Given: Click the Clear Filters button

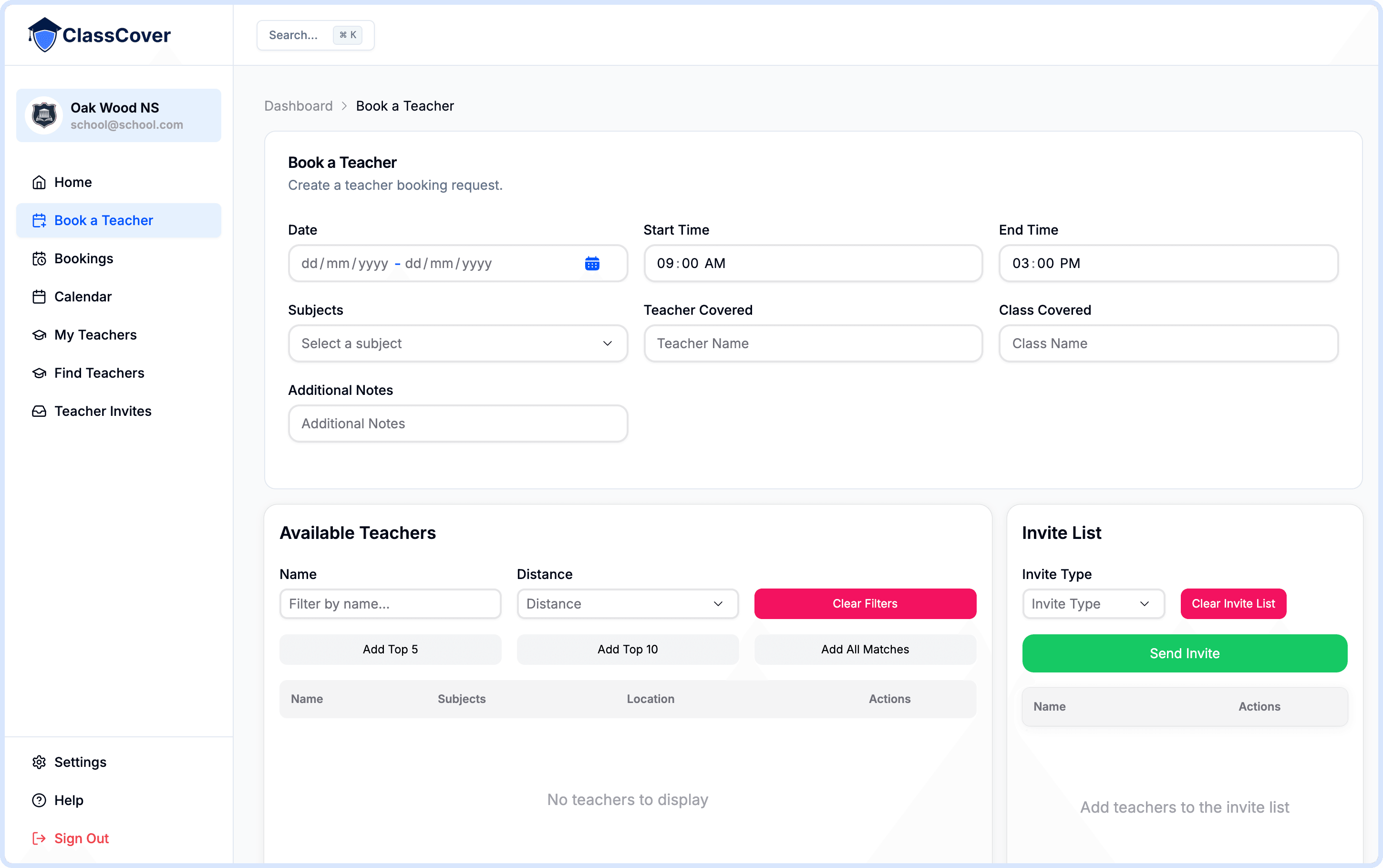Looking at the screenshot, I should click(866, 604).
